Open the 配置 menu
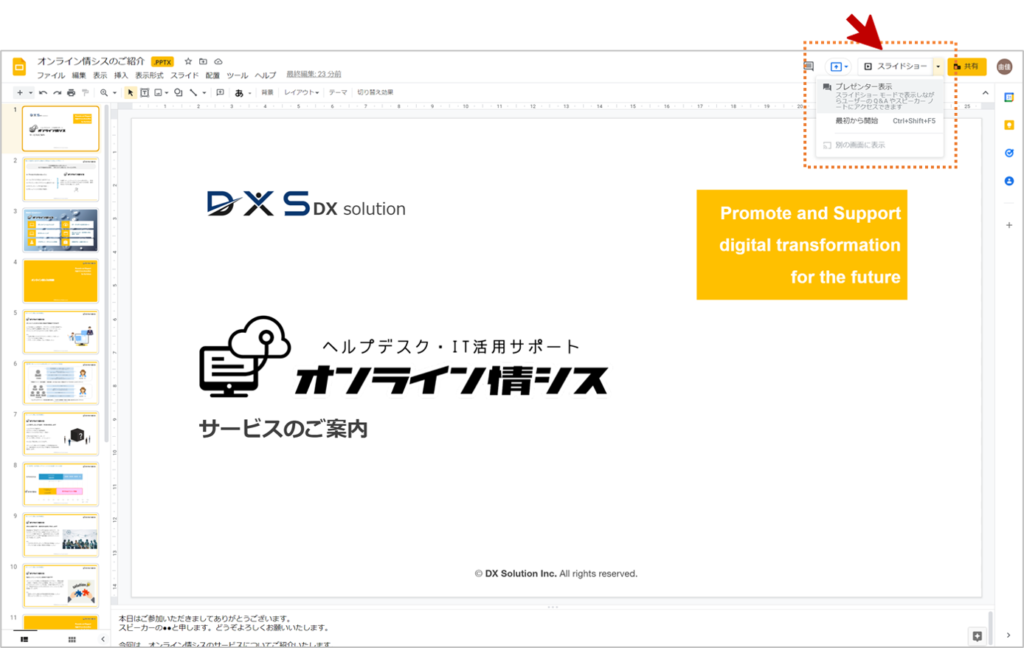The image size is (1024, 648). tap(212, 76)
